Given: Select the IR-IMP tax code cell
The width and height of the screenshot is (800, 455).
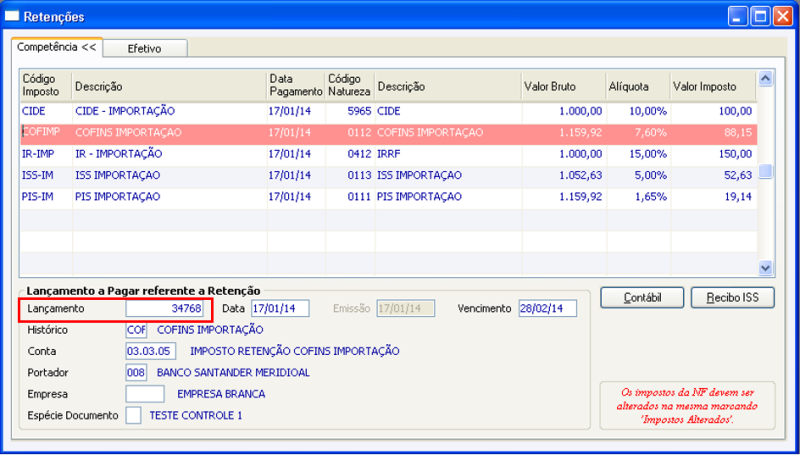Looking at the screenshot, I should tap(46, 154).
